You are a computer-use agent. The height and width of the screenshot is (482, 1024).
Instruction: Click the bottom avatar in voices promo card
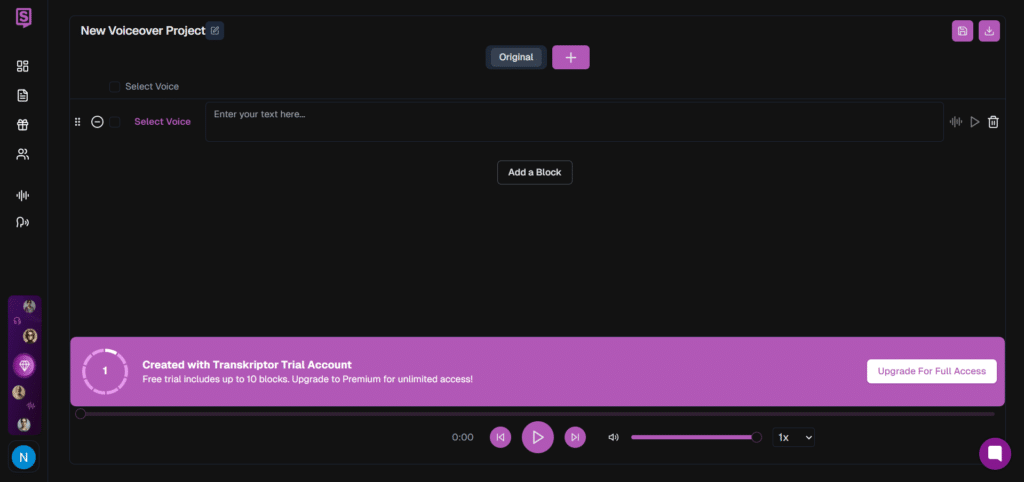click(24, 425)
